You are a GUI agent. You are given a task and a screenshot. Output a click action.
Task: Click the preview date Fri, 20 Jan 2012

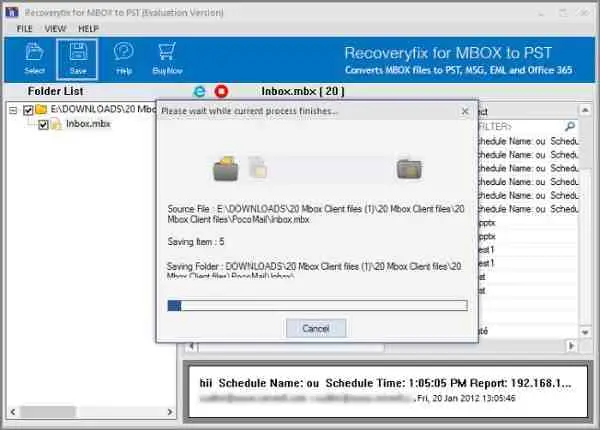point(466,399)
